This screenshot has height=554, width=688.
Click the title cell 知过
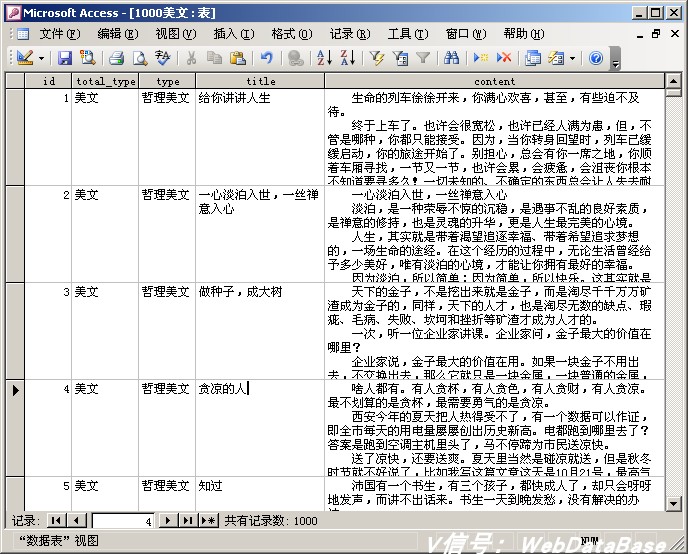click(x=261, y=493)
